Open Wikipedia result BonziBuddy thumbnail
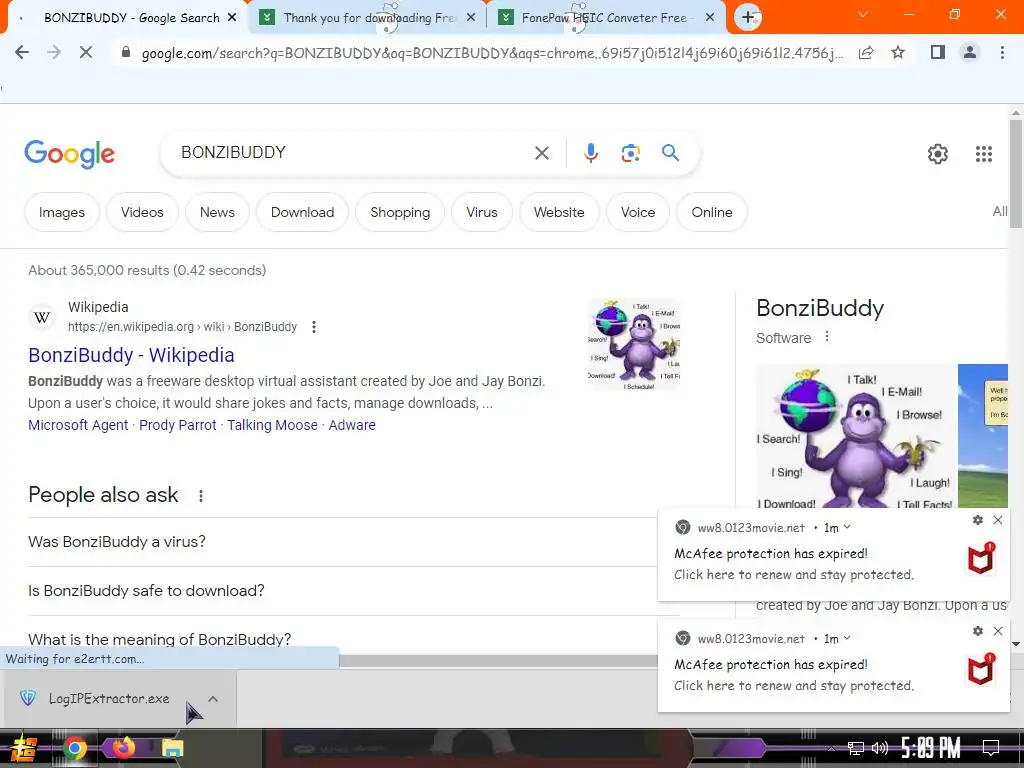This screenshot has width=1024, height=768. [x=634, y=344]
